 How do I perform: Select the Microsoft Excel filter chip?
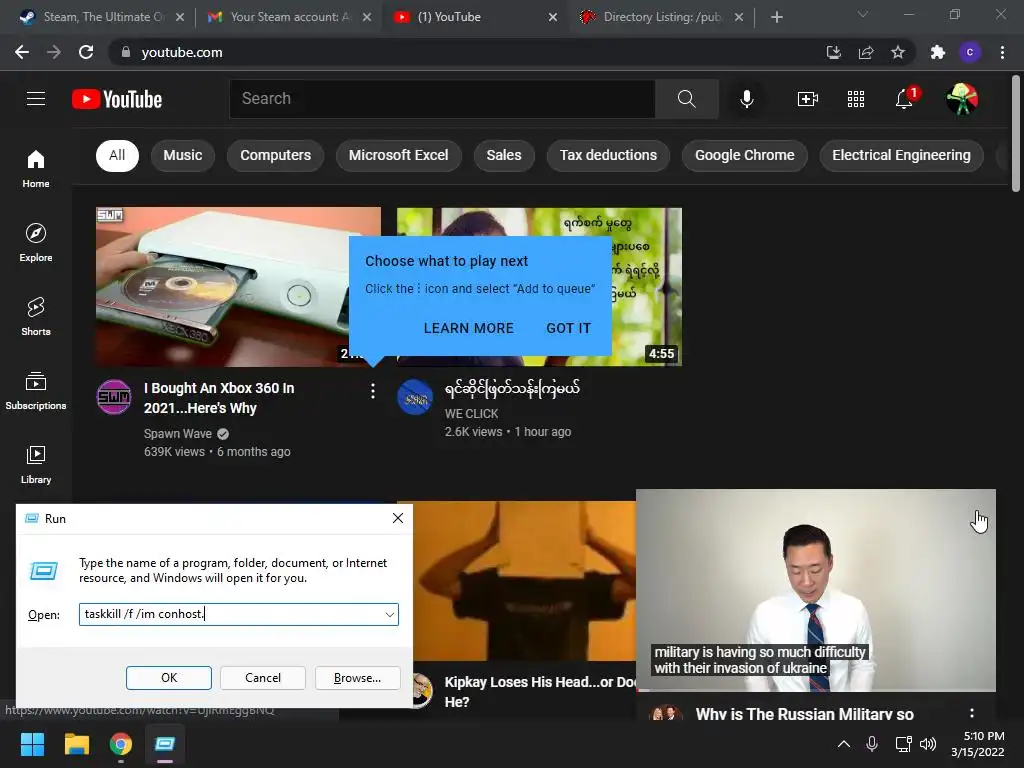coord(398,155)
